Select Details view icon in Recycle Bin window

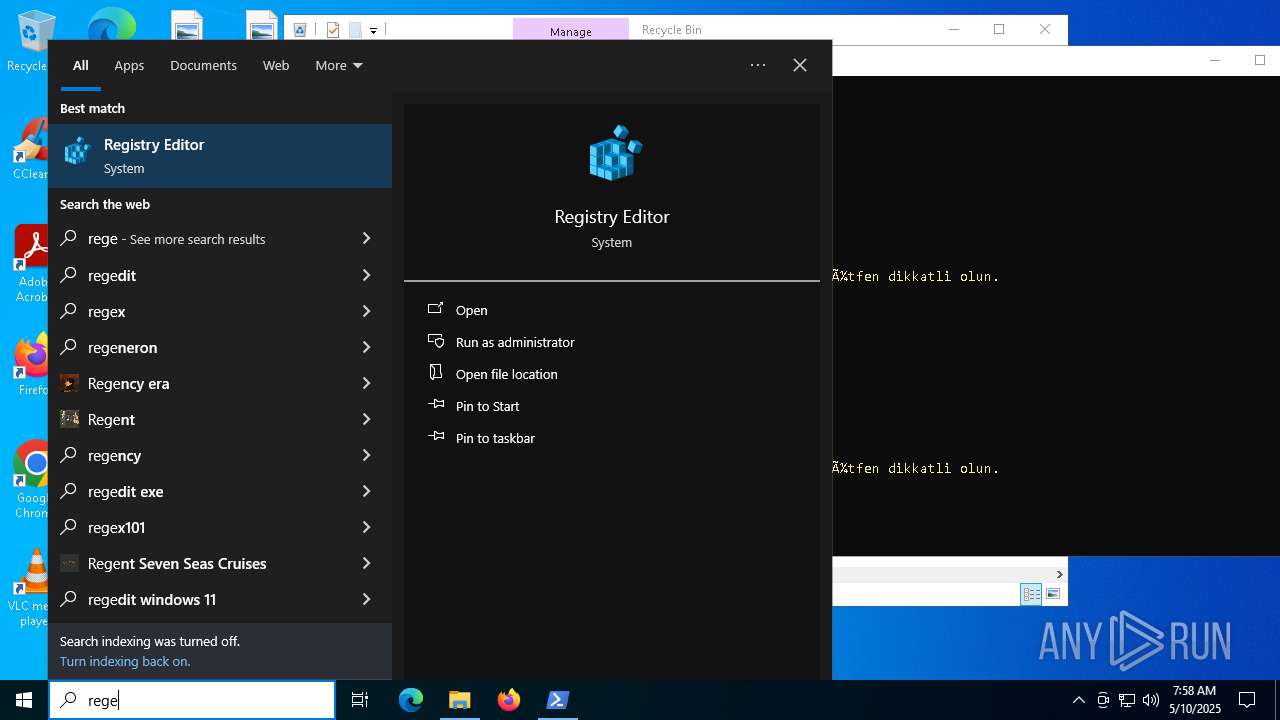[x=1031, y=594]
